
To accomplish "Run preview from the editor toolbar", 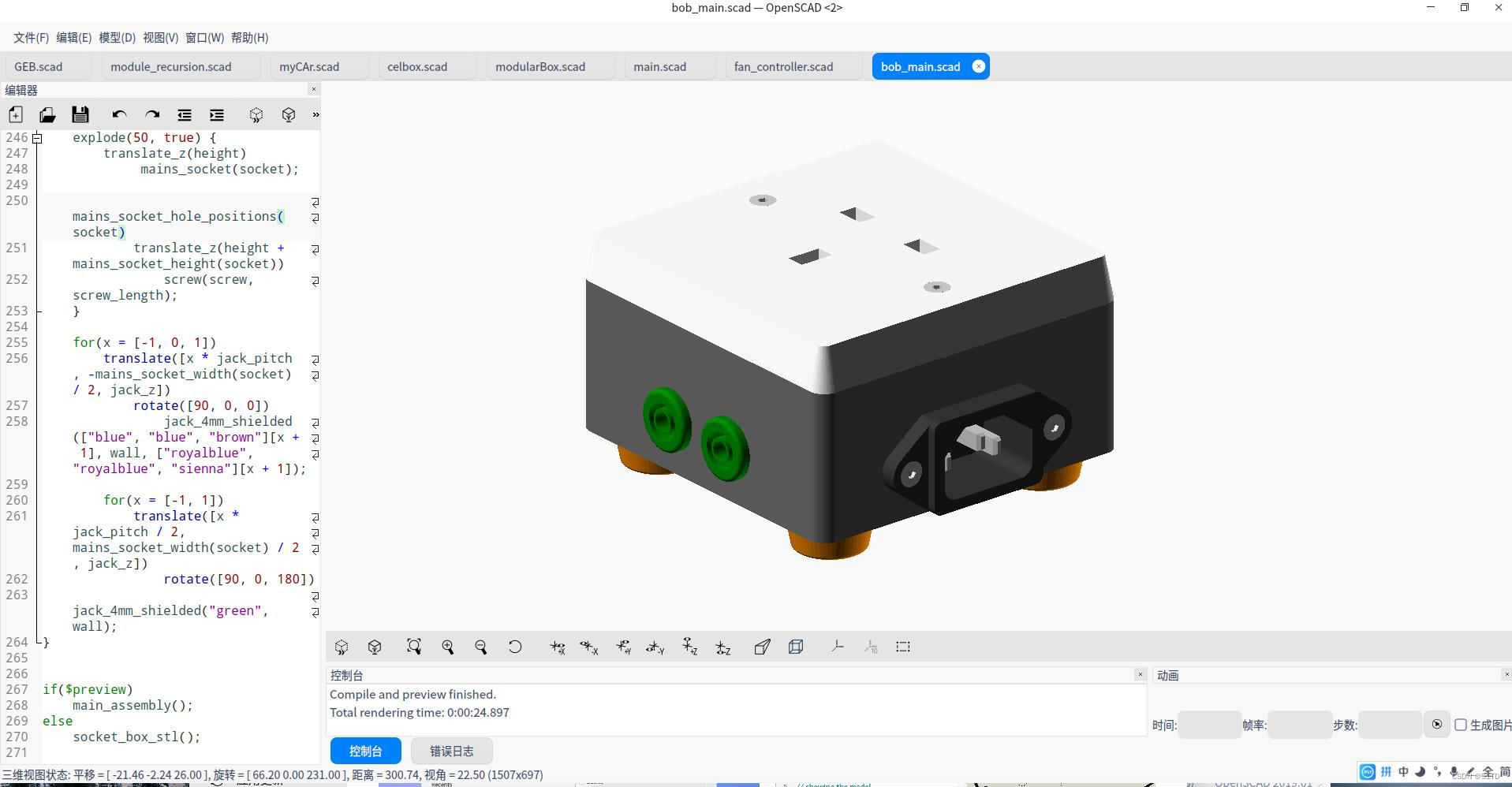I will tap(256, 114).
